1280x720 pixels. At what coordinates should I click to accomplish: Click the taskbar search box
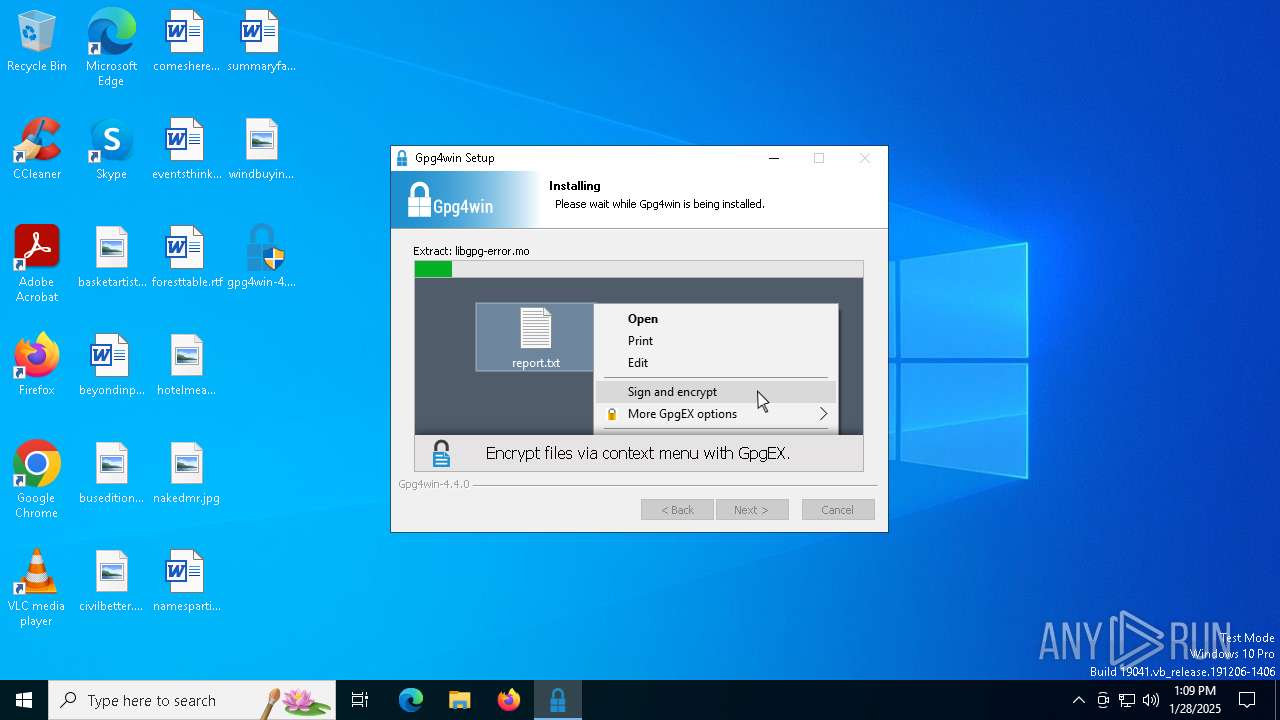192,700
